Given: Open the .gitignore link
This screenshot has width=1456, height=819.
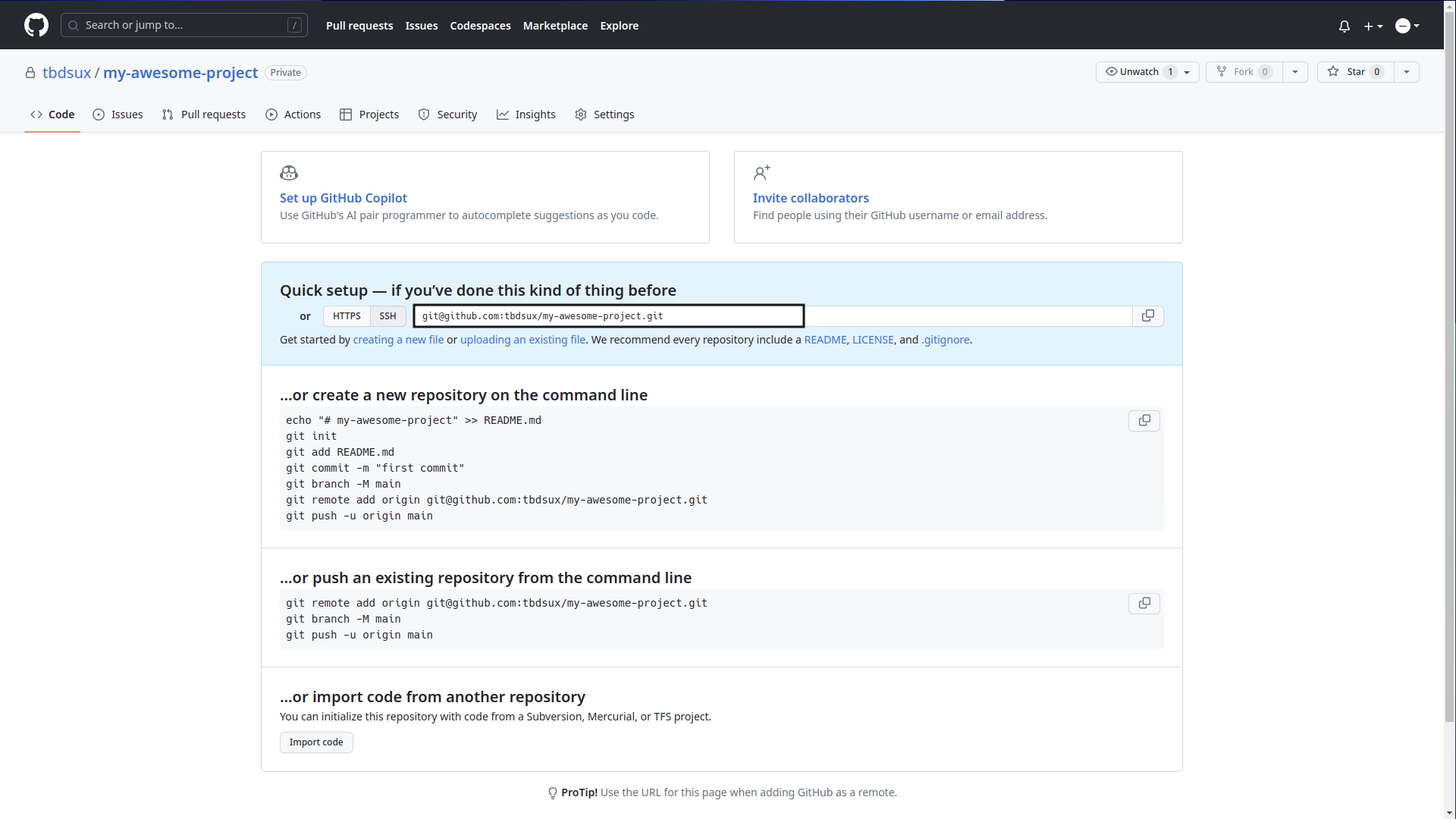Looking at the screenshot, I should pyautogui.click(x=946, y=340).
